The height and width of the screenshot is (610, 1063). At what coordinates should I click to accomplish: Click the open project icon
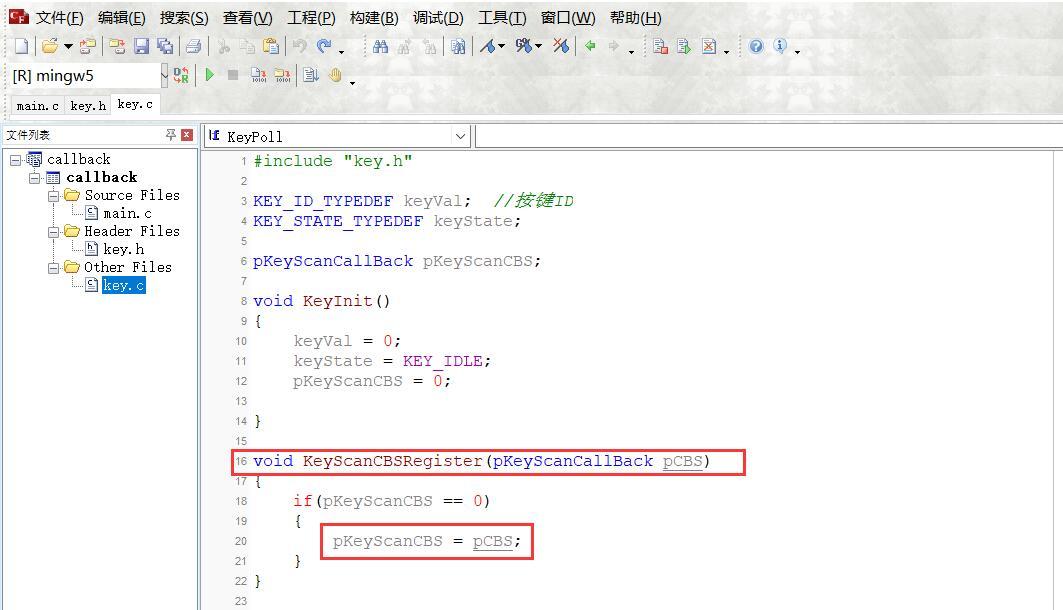[87, 46]
